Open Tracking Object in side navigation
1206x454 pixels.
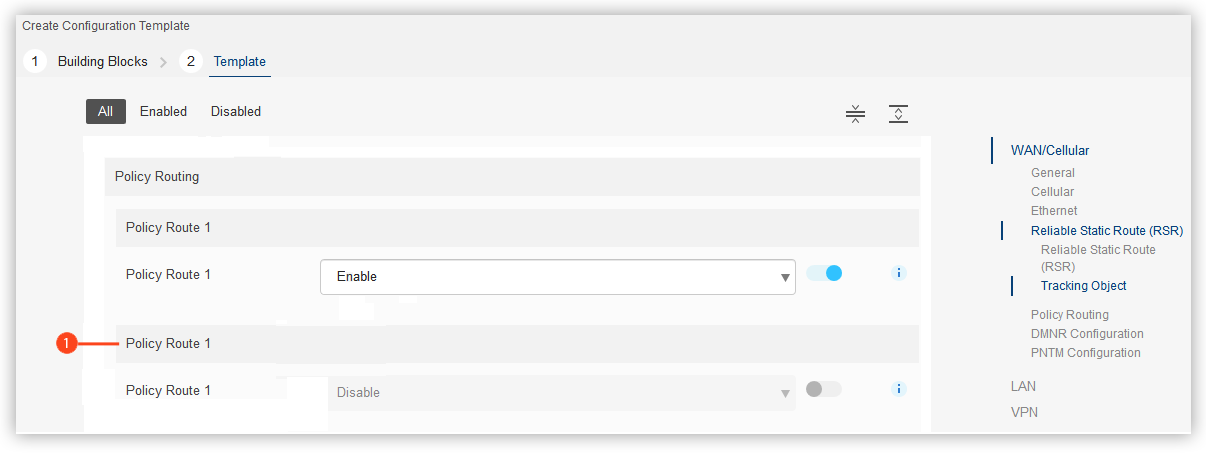pos(1084,286)
